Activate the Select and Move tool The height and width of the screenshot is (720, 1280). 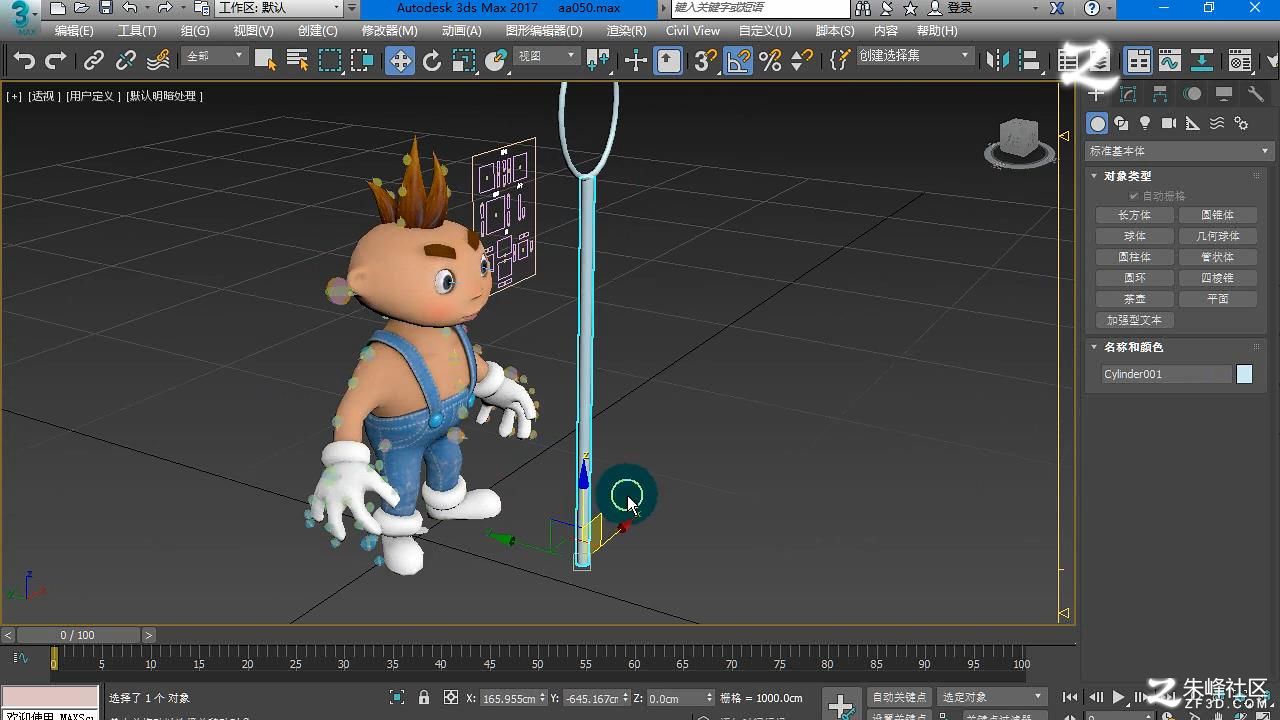click(x=400, y=61)
